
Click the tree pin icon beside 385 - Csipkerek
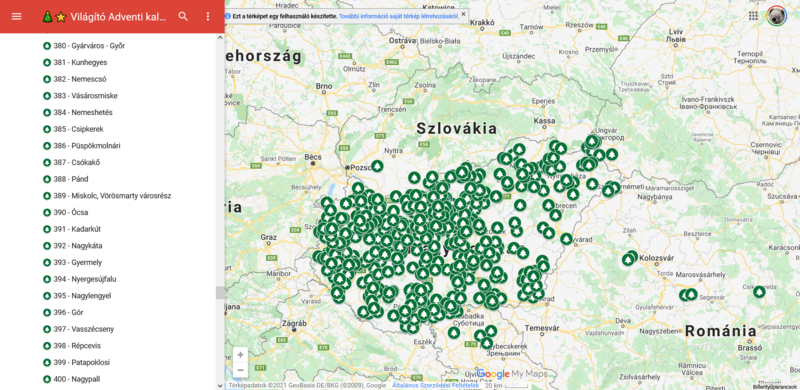pyautogui.click(x=47, y=129)
